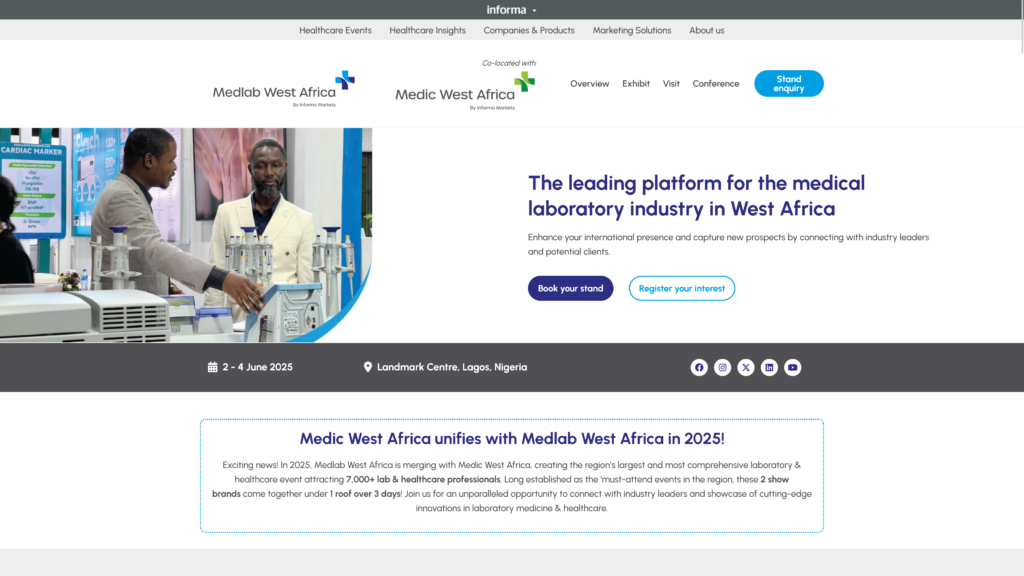Screen dimensions: 1024x576
Task: Open the YouTube social icon
Action: coord(793,368)
